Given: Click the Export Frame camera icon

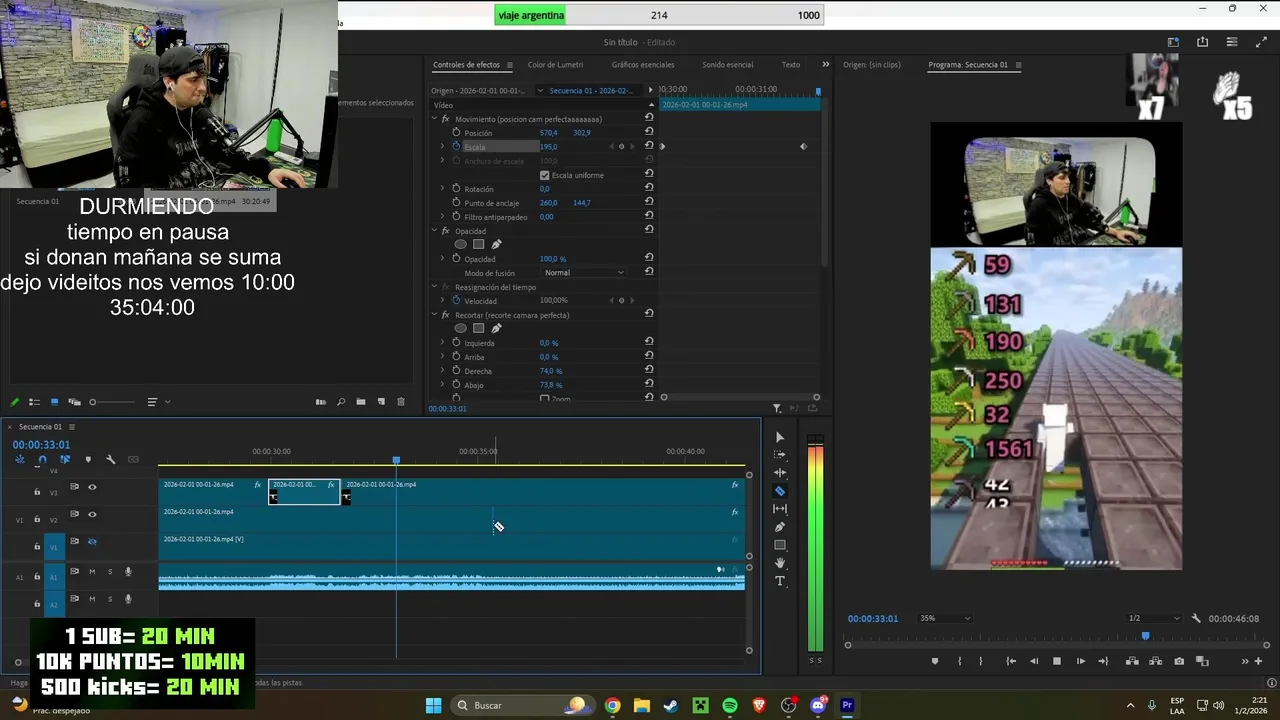Looking at the screenshot, I should click(1179, 661).
